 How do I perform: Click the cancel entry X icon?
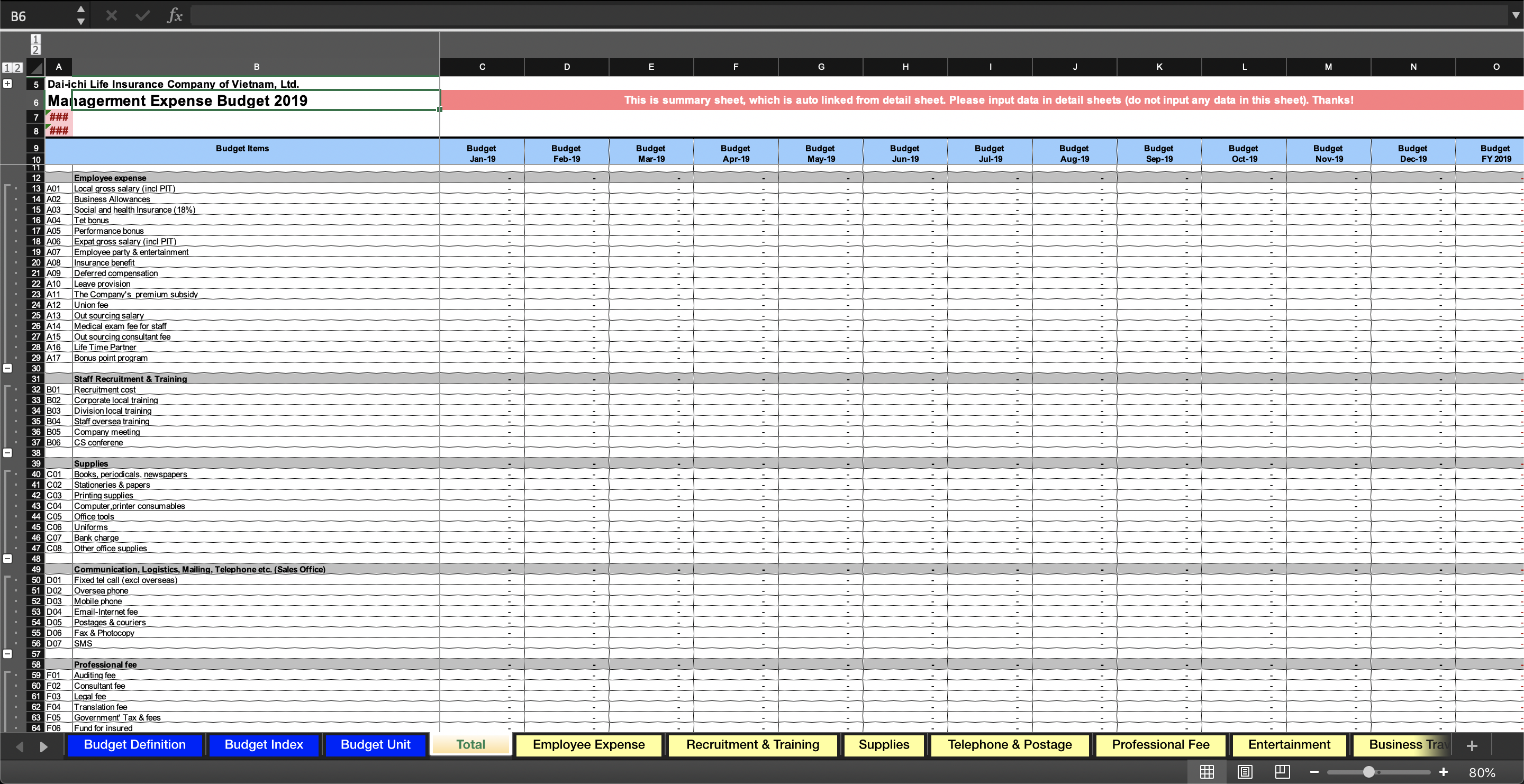point(111,15)
